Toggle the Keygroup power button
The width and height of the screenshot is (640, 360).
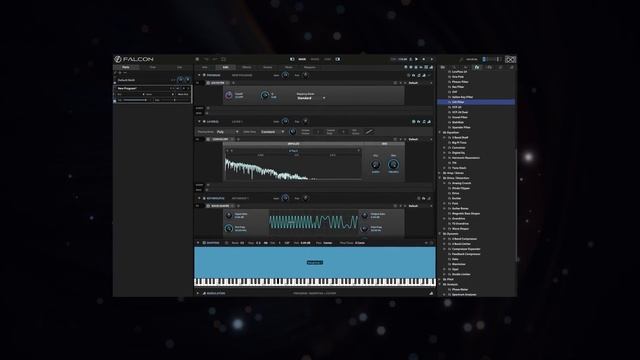[x=204, y=198]
